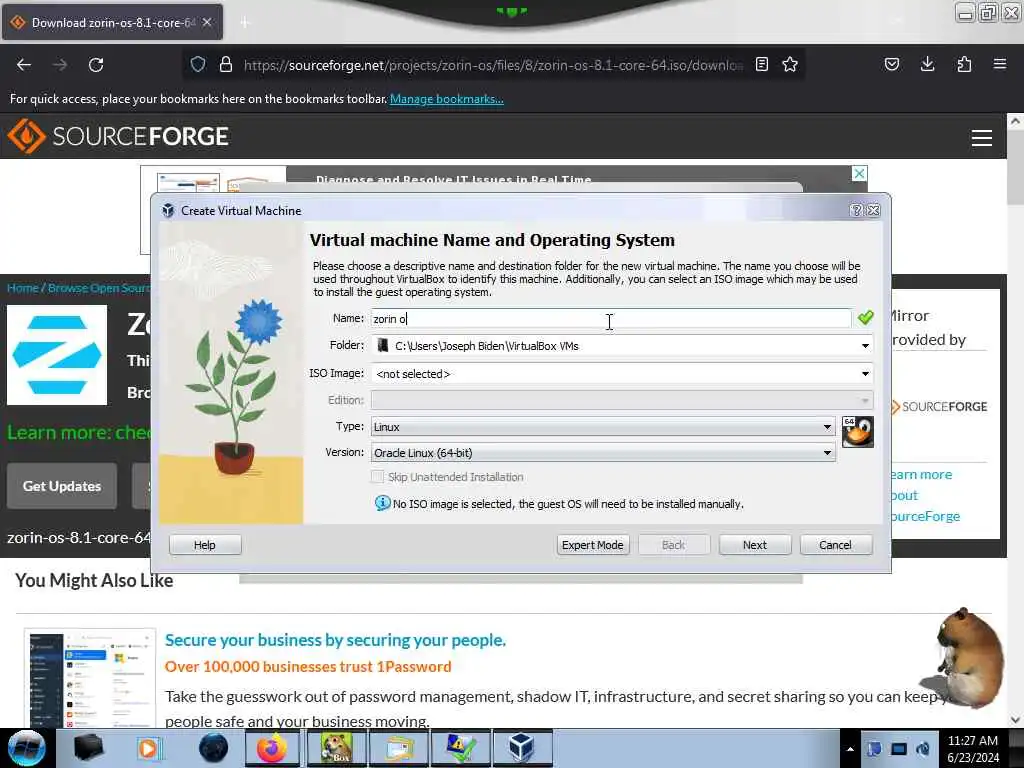Click the dialog help question mark
1024x768 pixels.
click(856, 210)
